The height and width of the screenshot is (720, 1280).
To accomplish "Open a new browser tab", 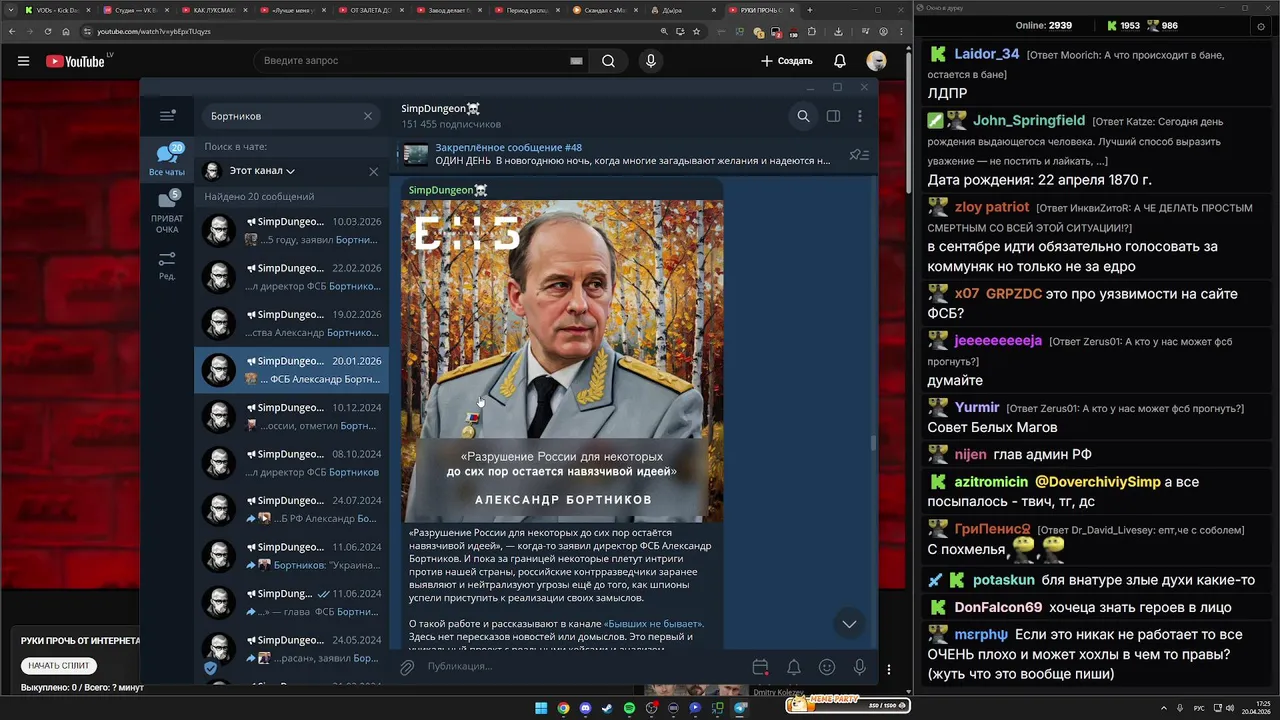I will pos(810,10).
